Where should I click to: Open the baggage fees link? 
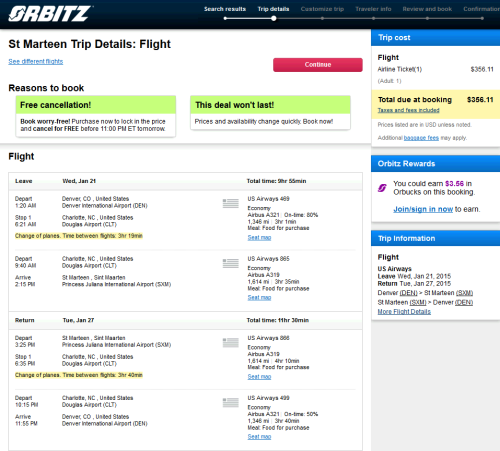[x=421, y=138]
